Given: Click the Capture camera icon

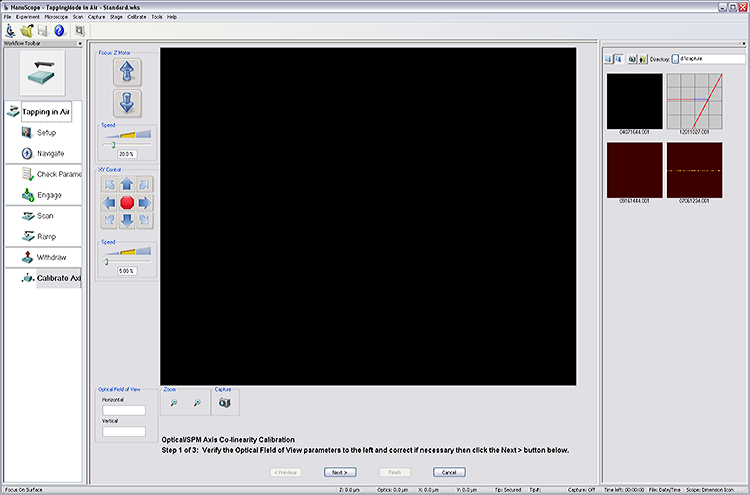Looking at the screenshot, I should [225, 401].
